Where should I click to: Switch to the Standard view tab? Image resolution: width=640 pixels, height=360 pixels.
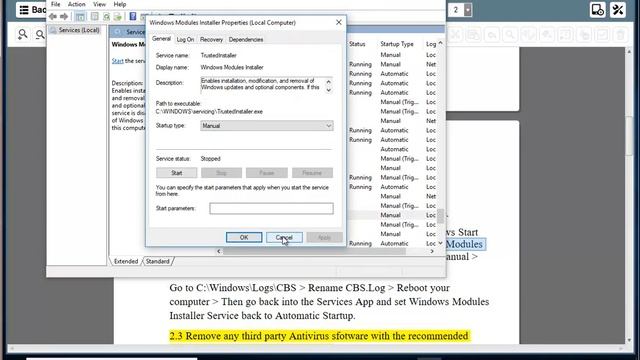coord(158,261)
